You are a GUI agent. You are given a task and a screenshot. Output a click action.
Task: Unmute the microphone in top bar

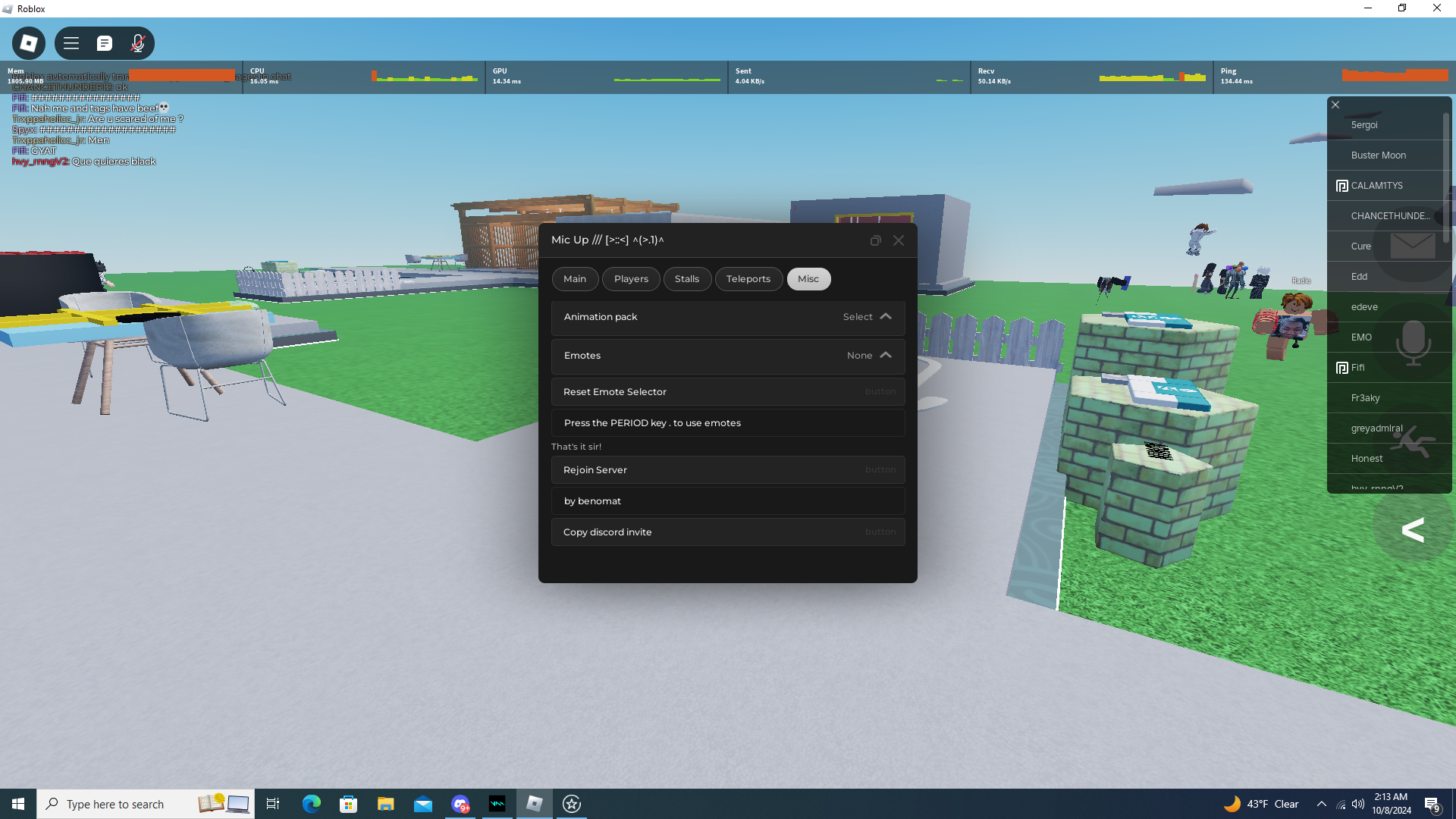point(137,43)
